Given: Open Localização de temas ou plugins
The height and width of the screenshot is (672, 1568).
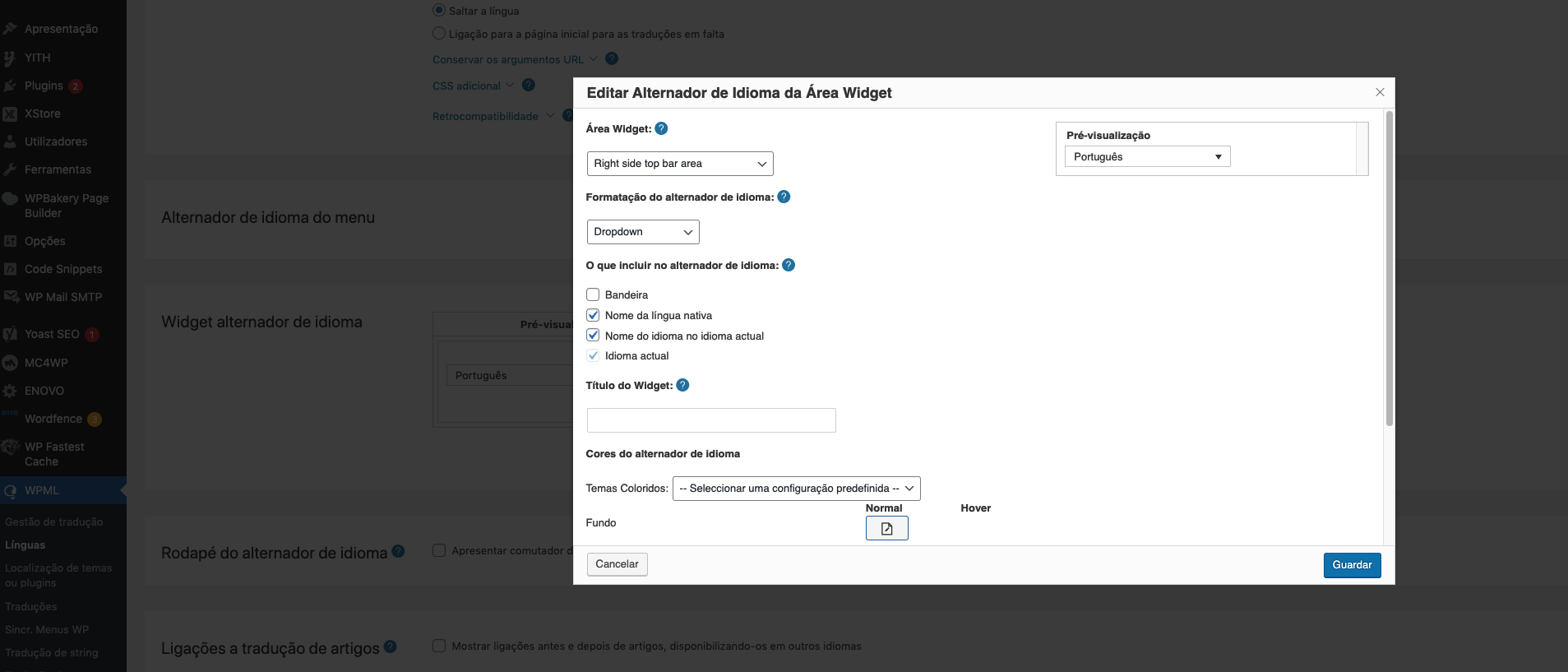Looking at the screenshot, I should tap(58, 575).
